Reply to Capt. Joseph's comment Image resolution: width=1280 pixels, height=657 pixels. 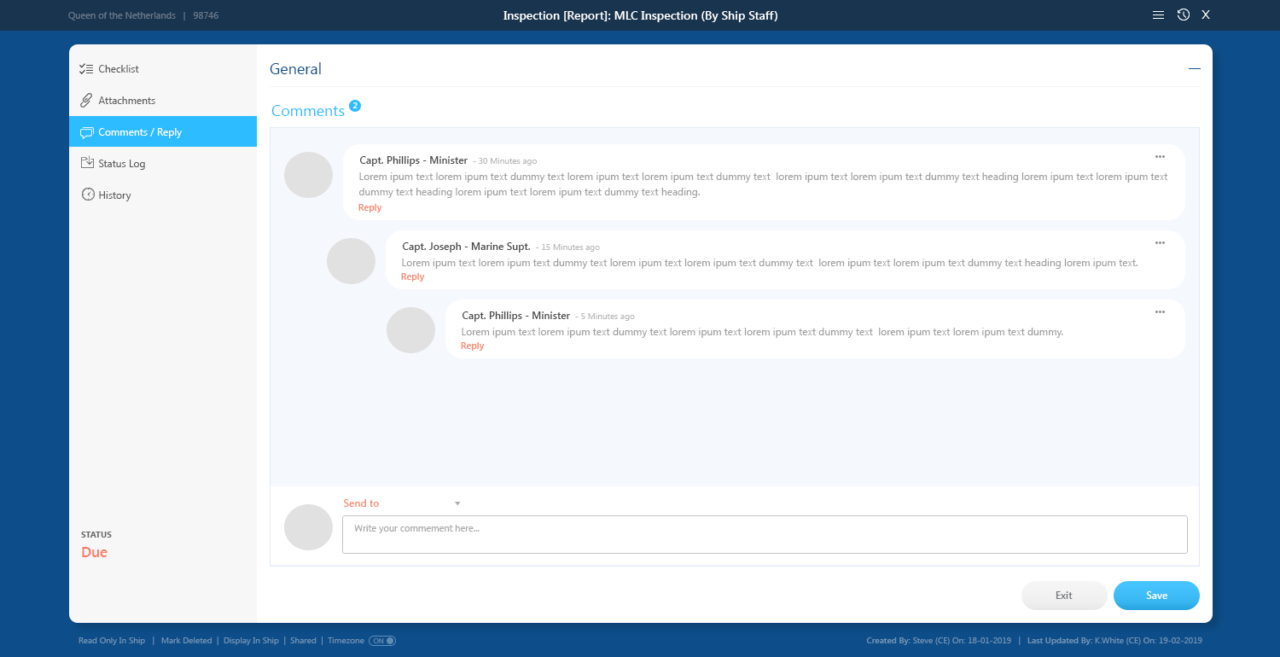(x=412, y=277)
